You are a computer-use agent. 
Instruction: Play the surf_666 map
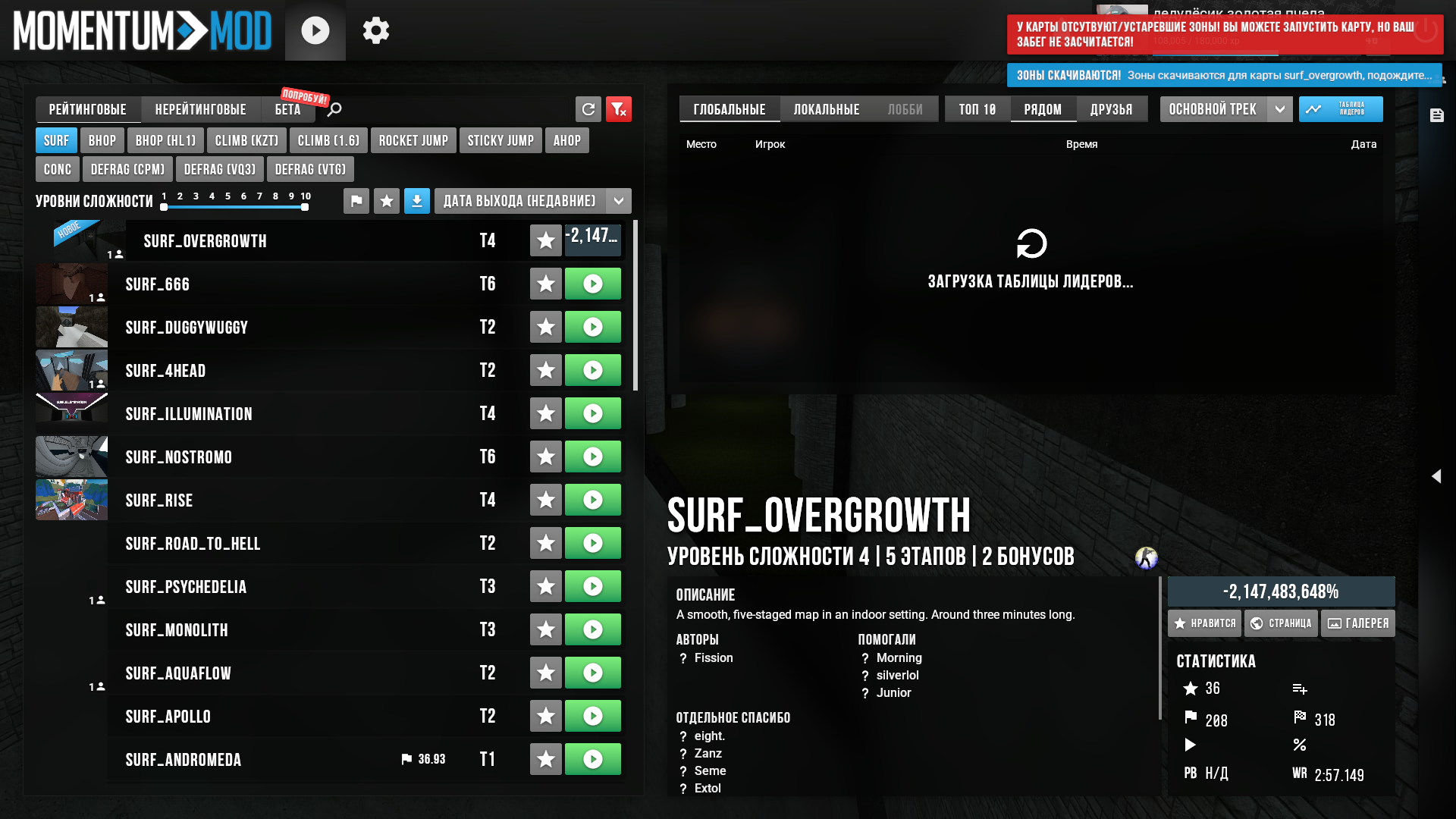[x=593, y=284]
